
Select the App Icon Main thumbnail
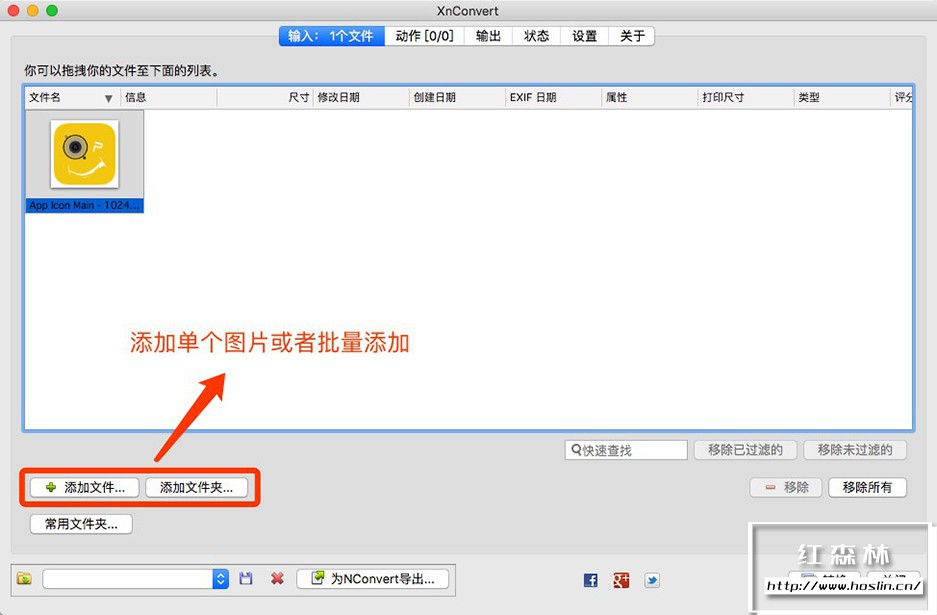pos(84,154)
